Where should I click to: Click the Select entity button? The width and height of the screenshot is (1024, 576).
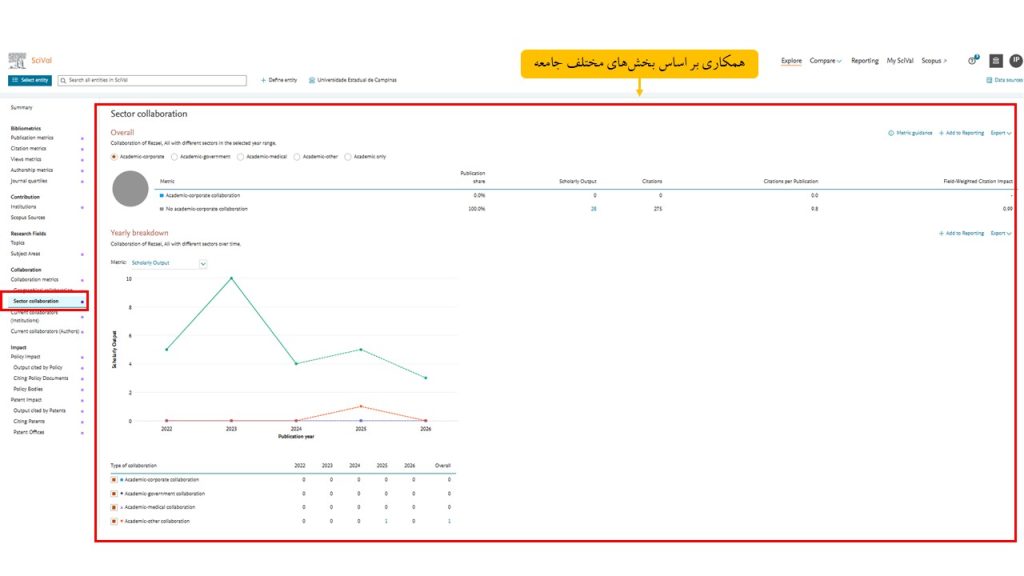(x=30, y=80)
